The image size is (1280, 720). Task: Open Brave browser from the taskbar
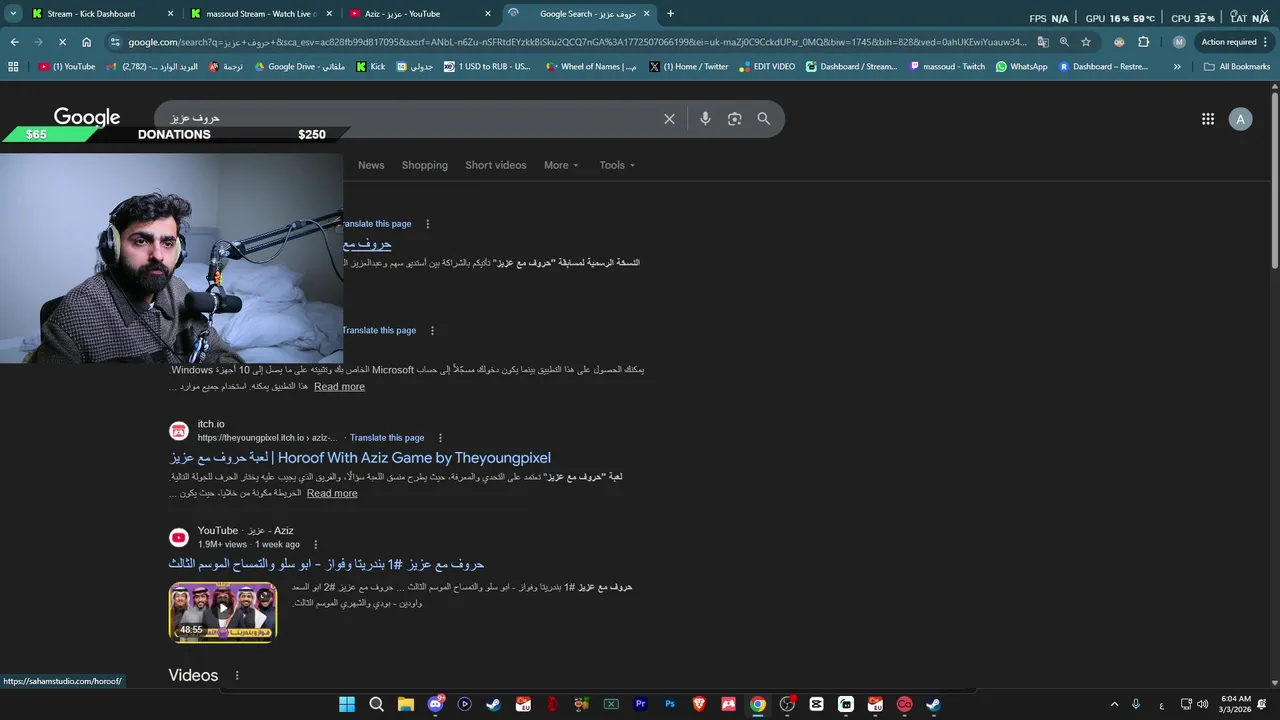[x=699, y=704]
